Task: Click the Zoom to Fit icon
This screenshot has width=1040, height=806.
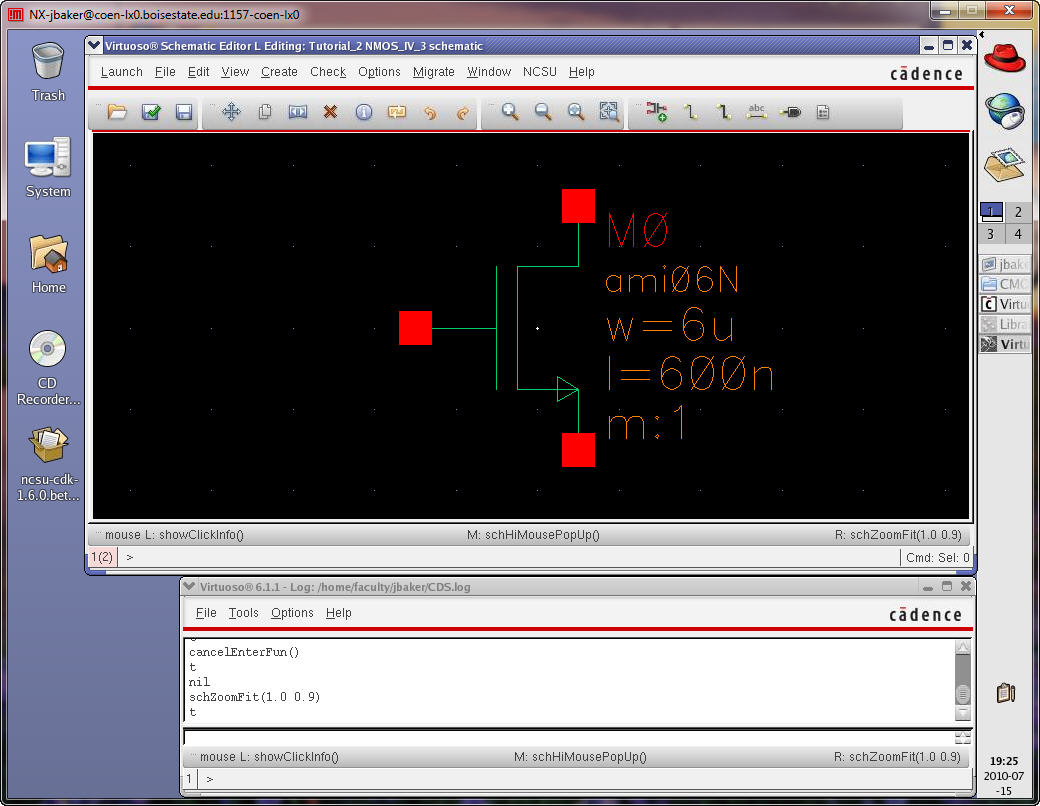Action: (609, 113)
